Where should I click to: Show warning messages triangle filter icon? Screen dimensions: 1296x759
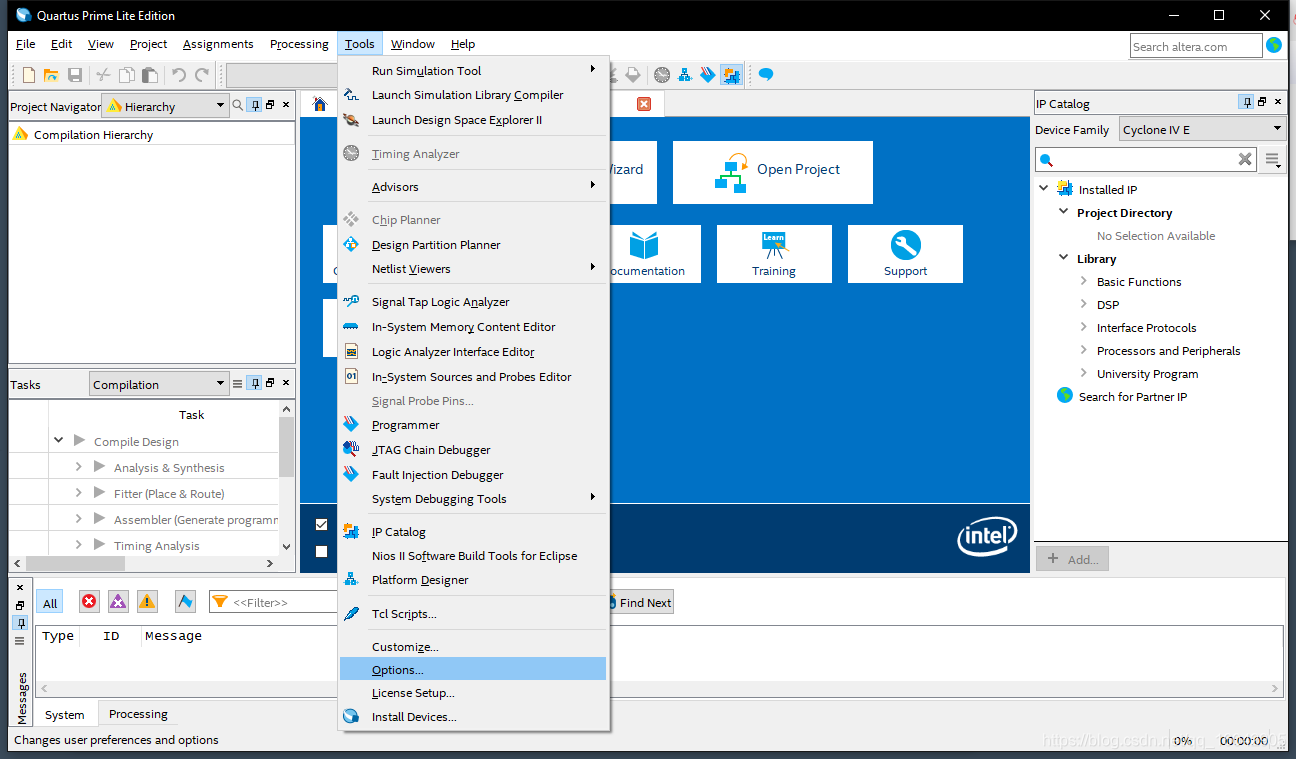tap(147, 601)
